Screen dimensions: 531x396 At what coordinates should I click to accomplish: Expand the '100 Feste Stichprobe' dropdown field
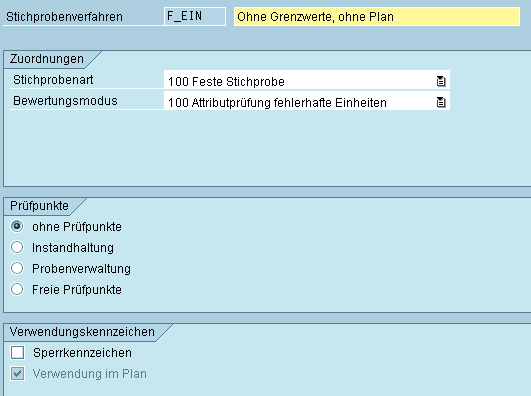point(307,81)
